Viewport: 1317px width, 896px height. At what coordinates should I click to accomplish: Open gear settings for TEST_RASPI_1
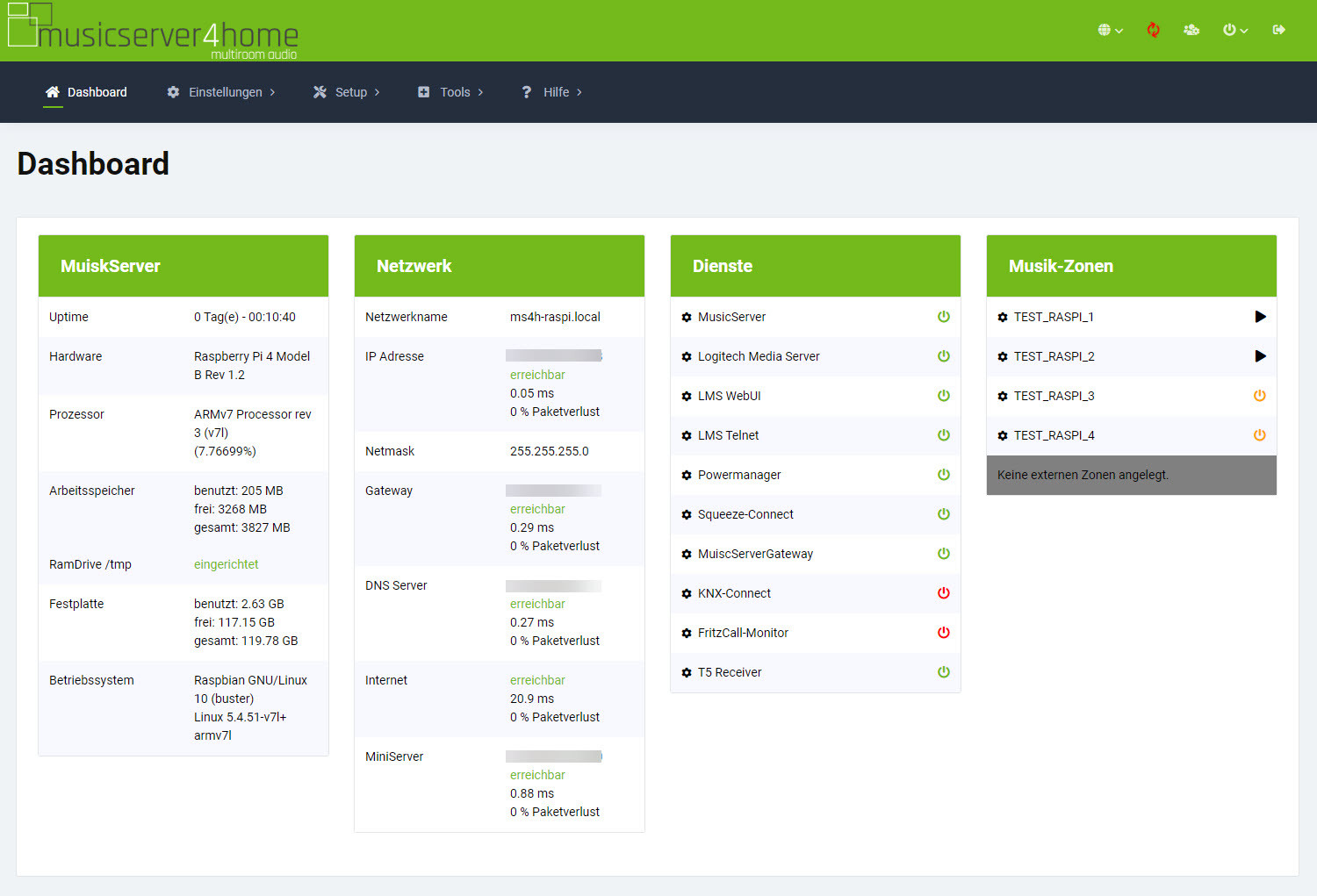1003,318
